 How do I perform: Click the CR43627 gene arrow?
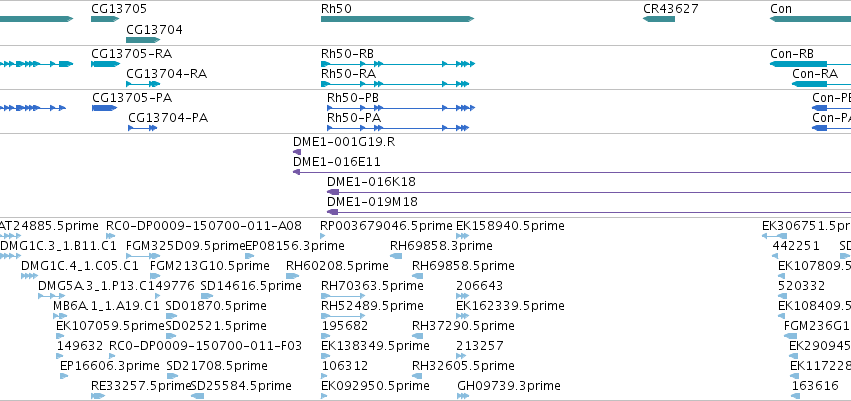[x=659, y=19]
